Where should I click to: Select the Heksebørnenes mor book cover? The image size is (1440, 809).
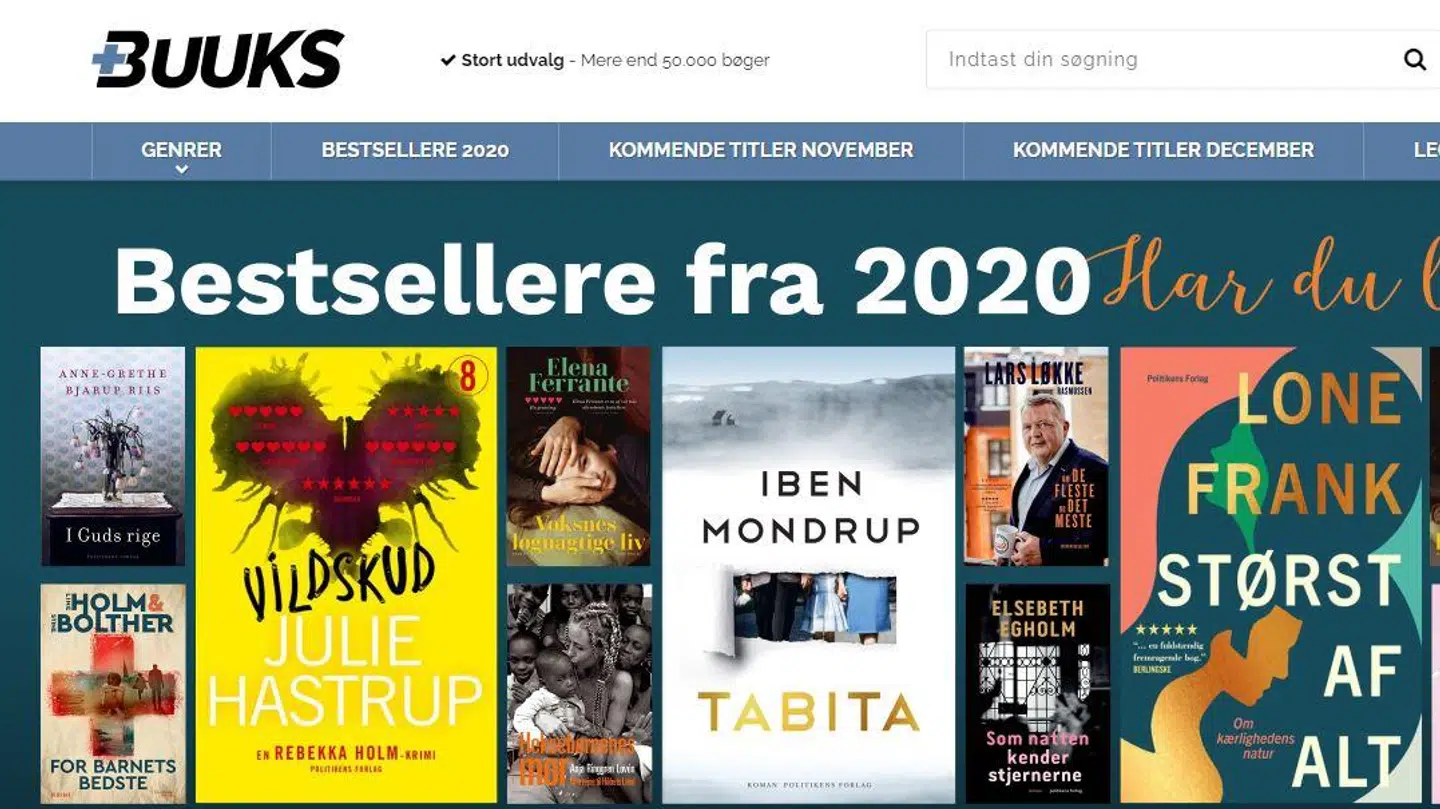tap(579, 694)
